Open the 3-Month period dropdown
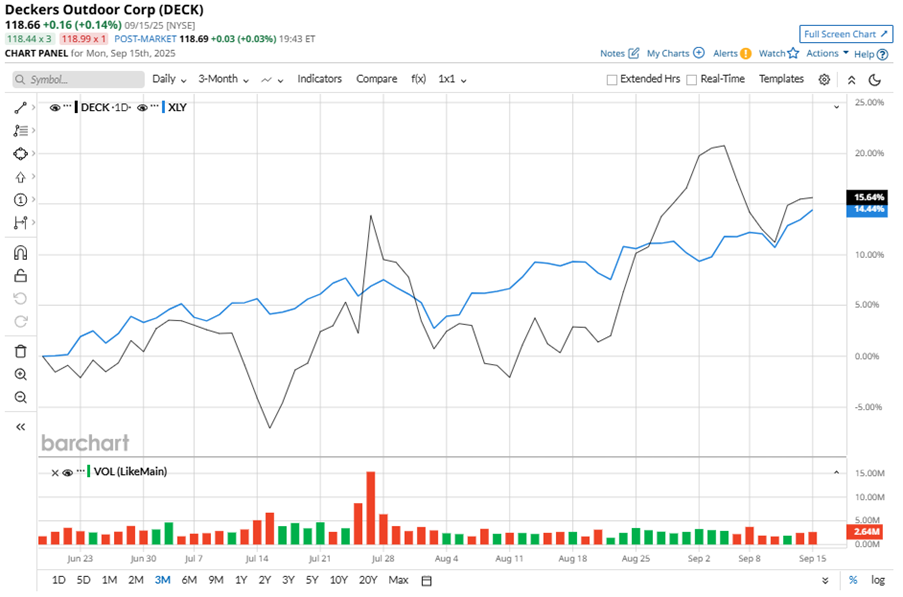 pyautogui.click(x=223, y=79)
